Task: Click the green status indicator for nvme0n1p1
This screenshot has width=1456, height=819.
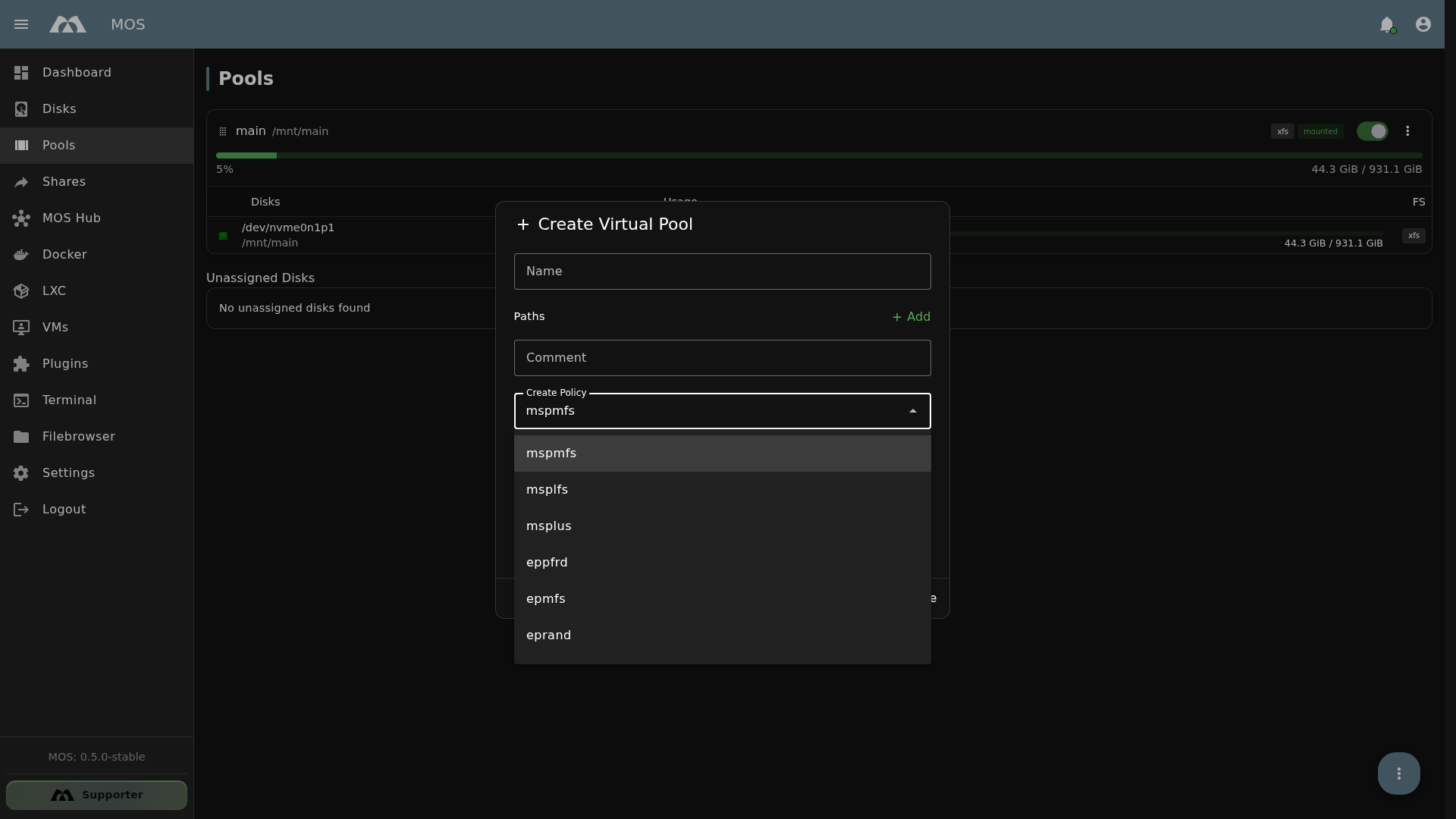Action: 223,236
